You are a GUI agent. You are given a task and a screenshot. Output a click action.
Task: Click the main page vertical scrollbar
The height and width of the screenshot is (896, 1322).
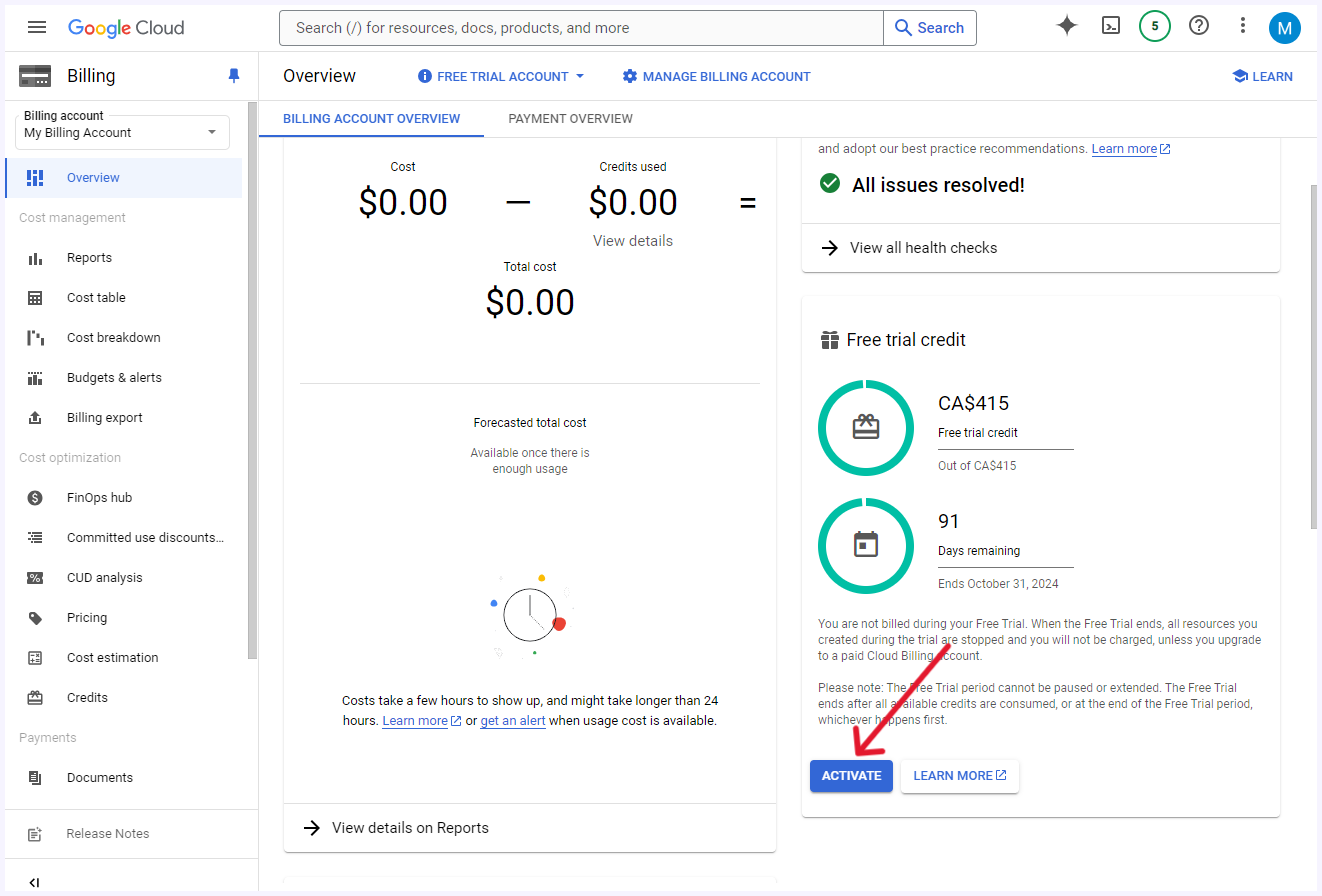click(1315, 355)
